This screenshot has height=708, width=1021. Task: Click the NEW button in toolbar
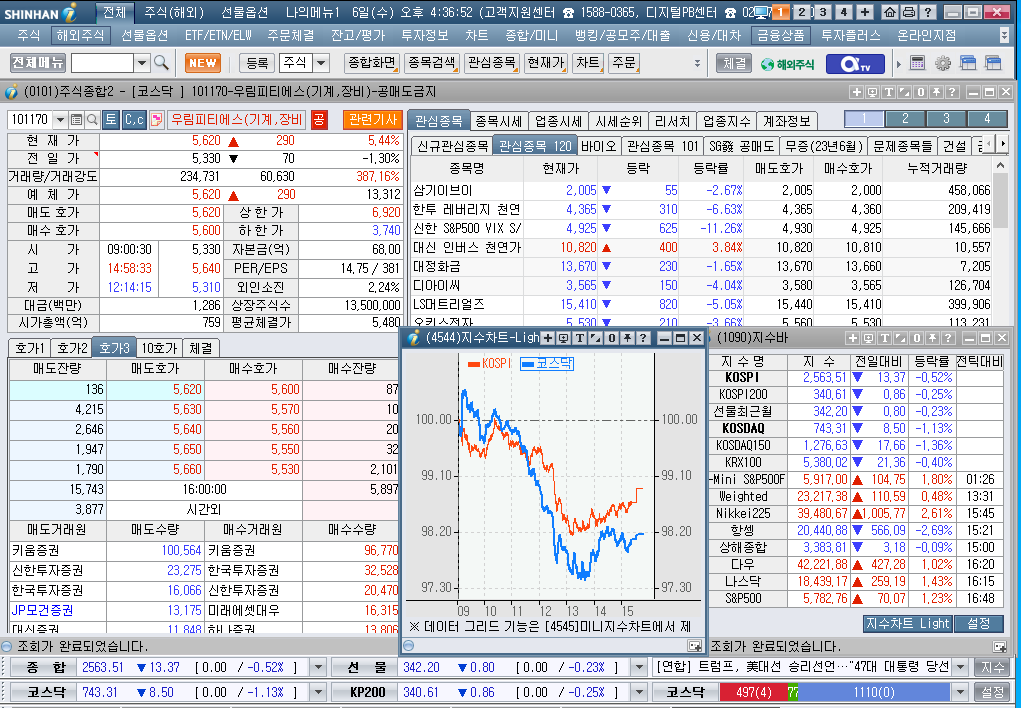click(x=203, y=63)
